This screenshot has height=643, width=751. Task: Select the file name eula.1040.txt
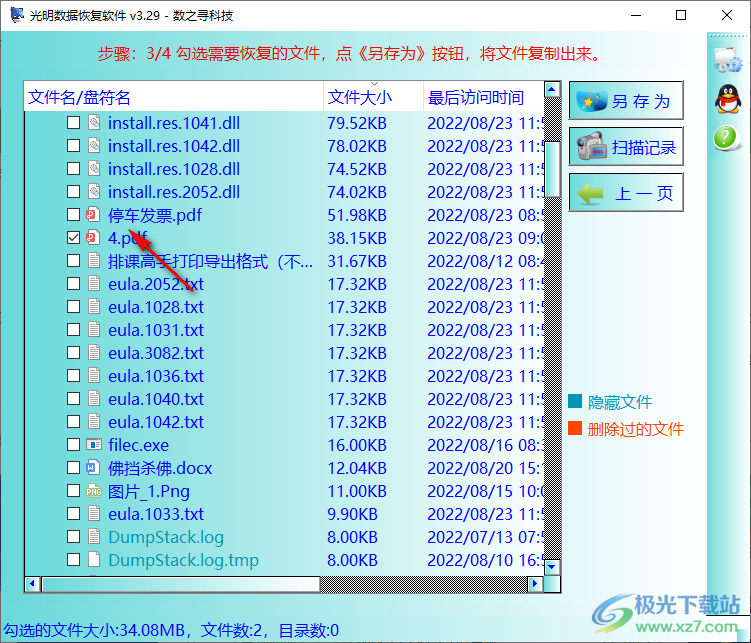(156, 399)
